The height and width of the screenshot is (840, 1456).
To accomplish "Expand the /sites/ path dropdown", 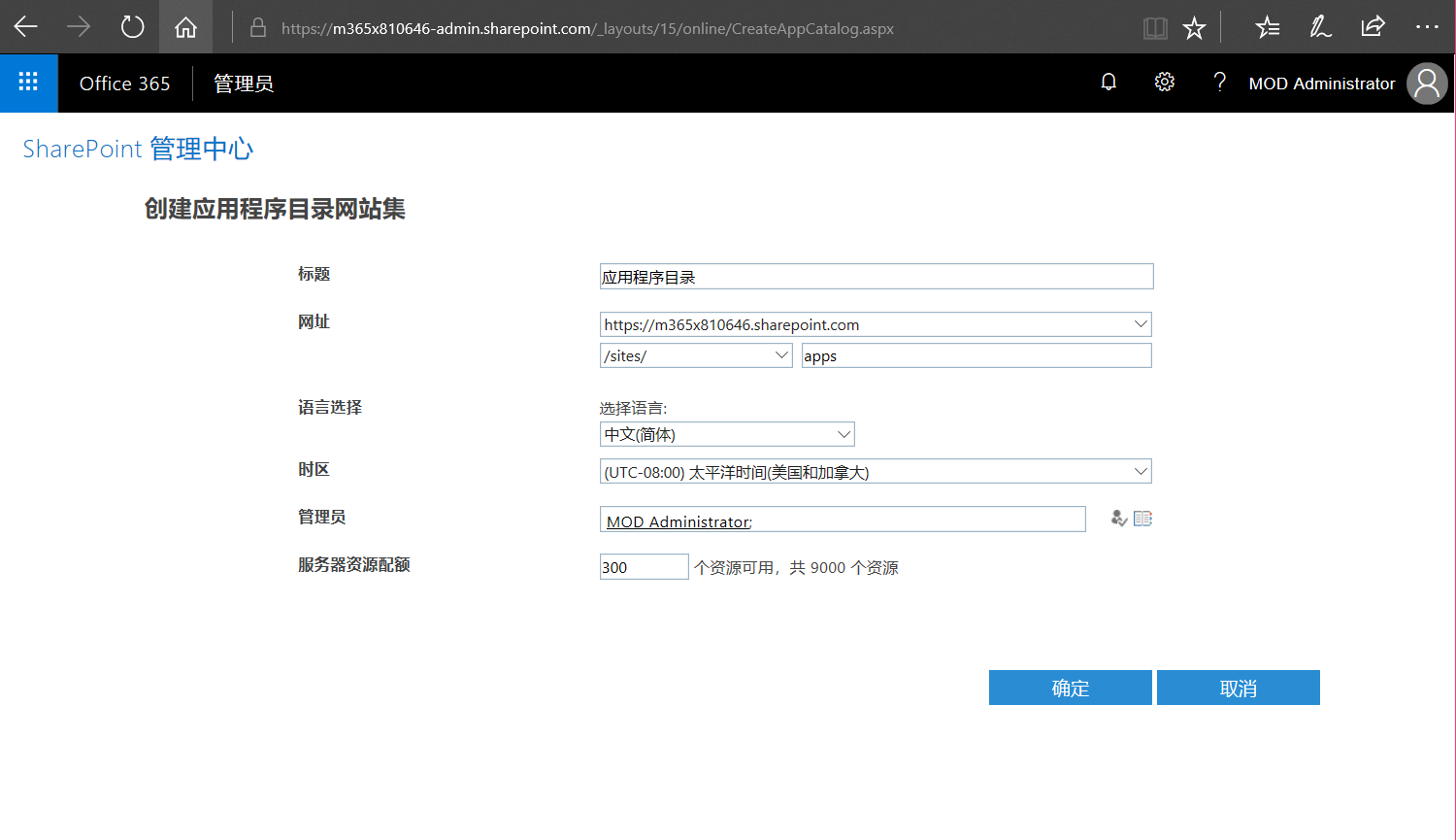I will [782, 355].
